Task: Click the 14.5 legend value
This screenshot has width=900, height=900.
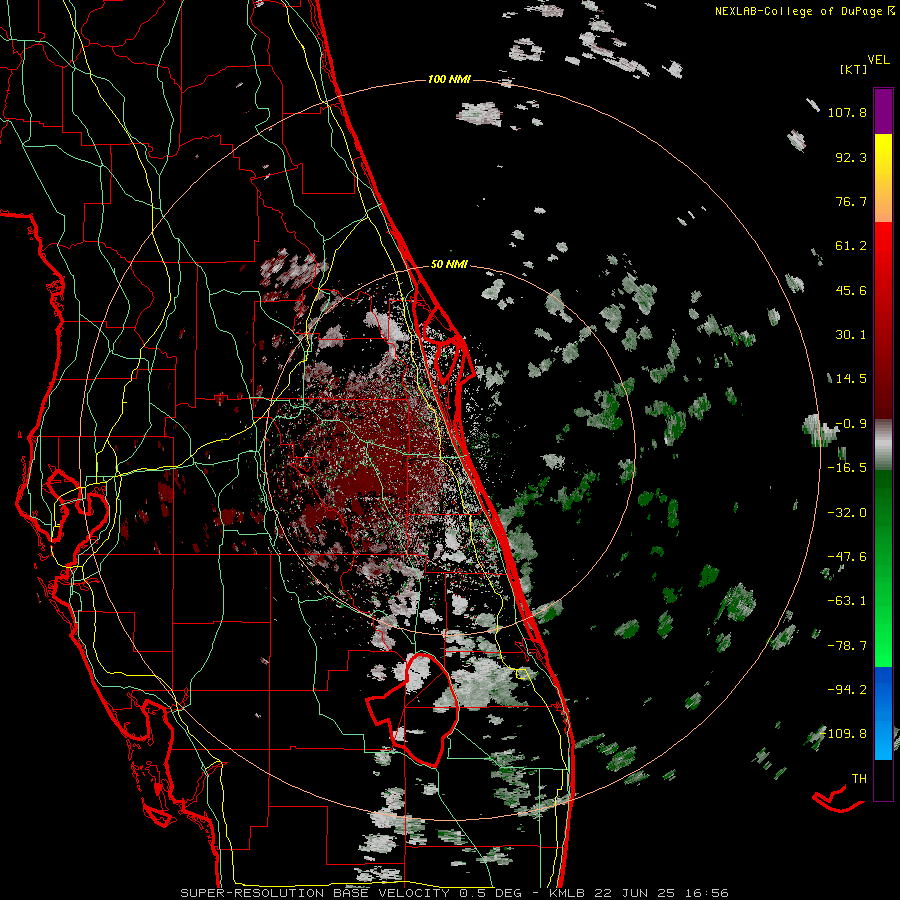Action: point(851,379)
